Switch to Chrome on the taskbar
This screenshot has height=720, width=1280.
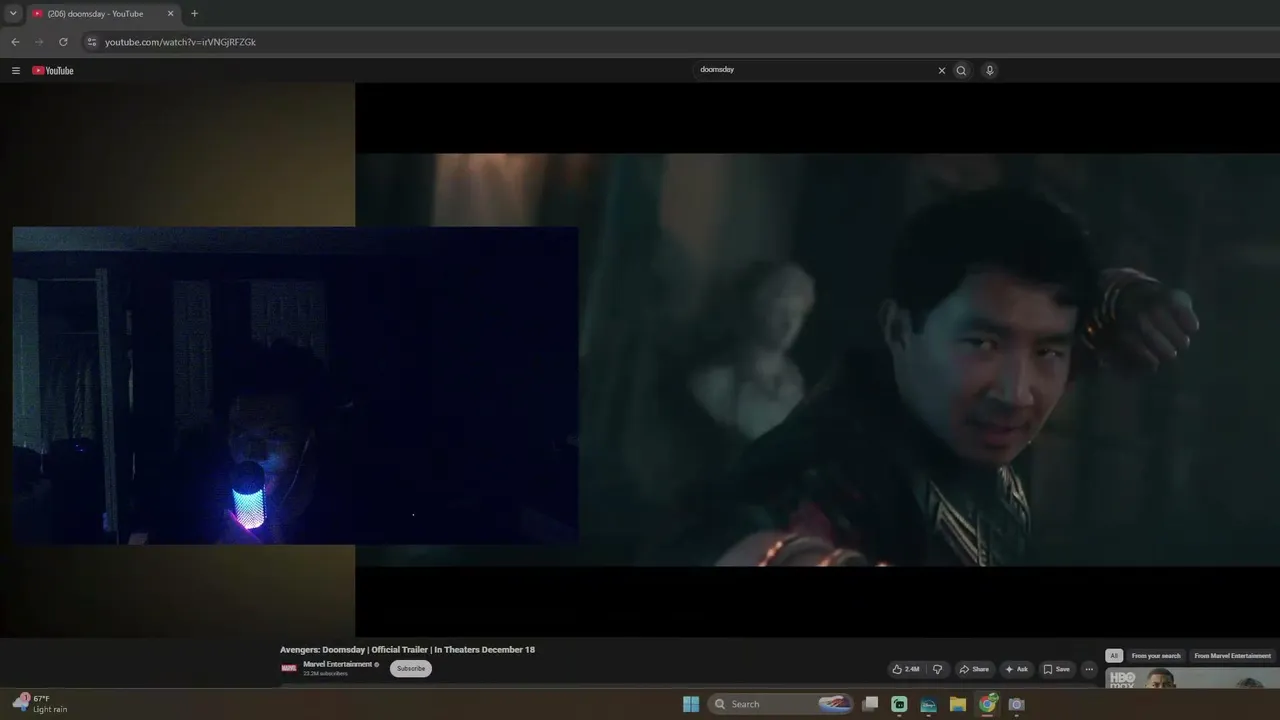coord(987,704)
